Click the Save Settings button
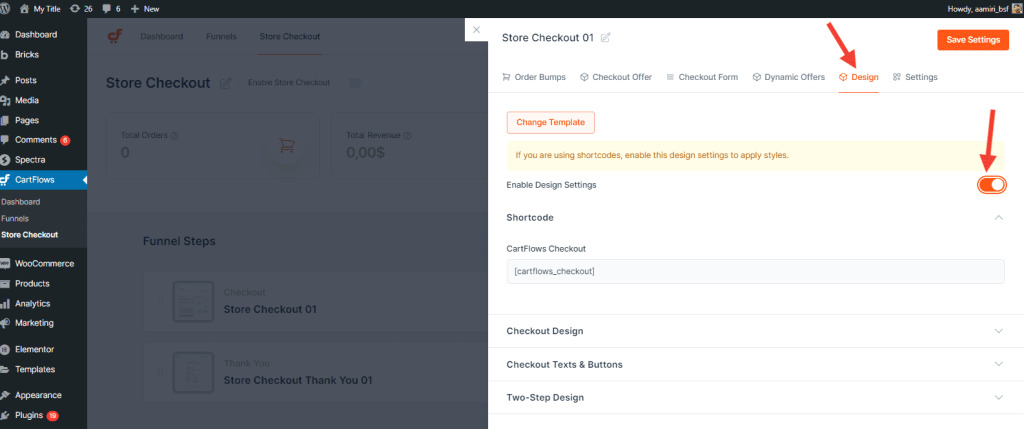The height and width of the screenshot is (429, 1024). (x=973, y=40)
